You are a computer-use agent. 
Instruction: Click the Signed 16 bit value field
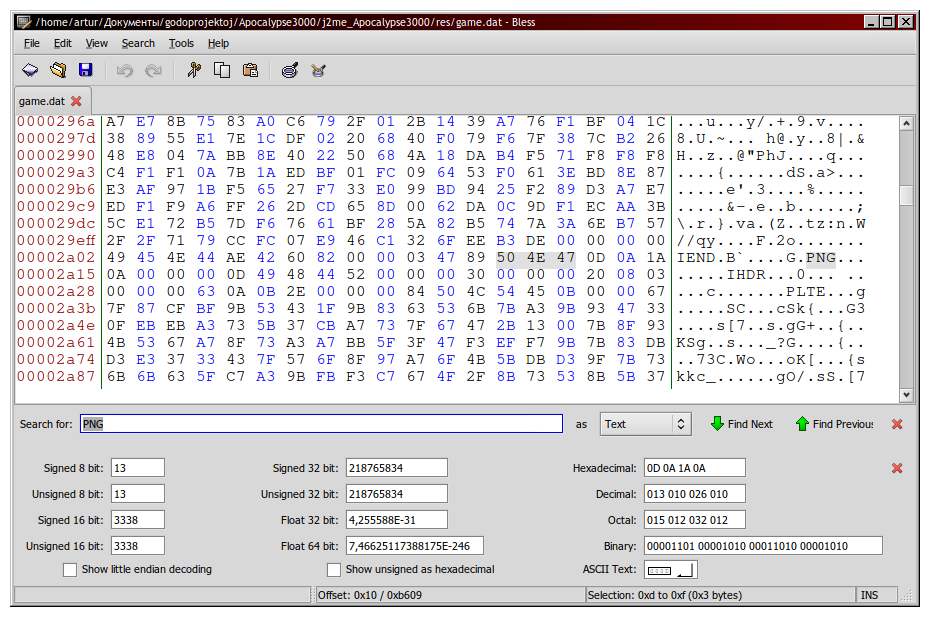(138, 520)
